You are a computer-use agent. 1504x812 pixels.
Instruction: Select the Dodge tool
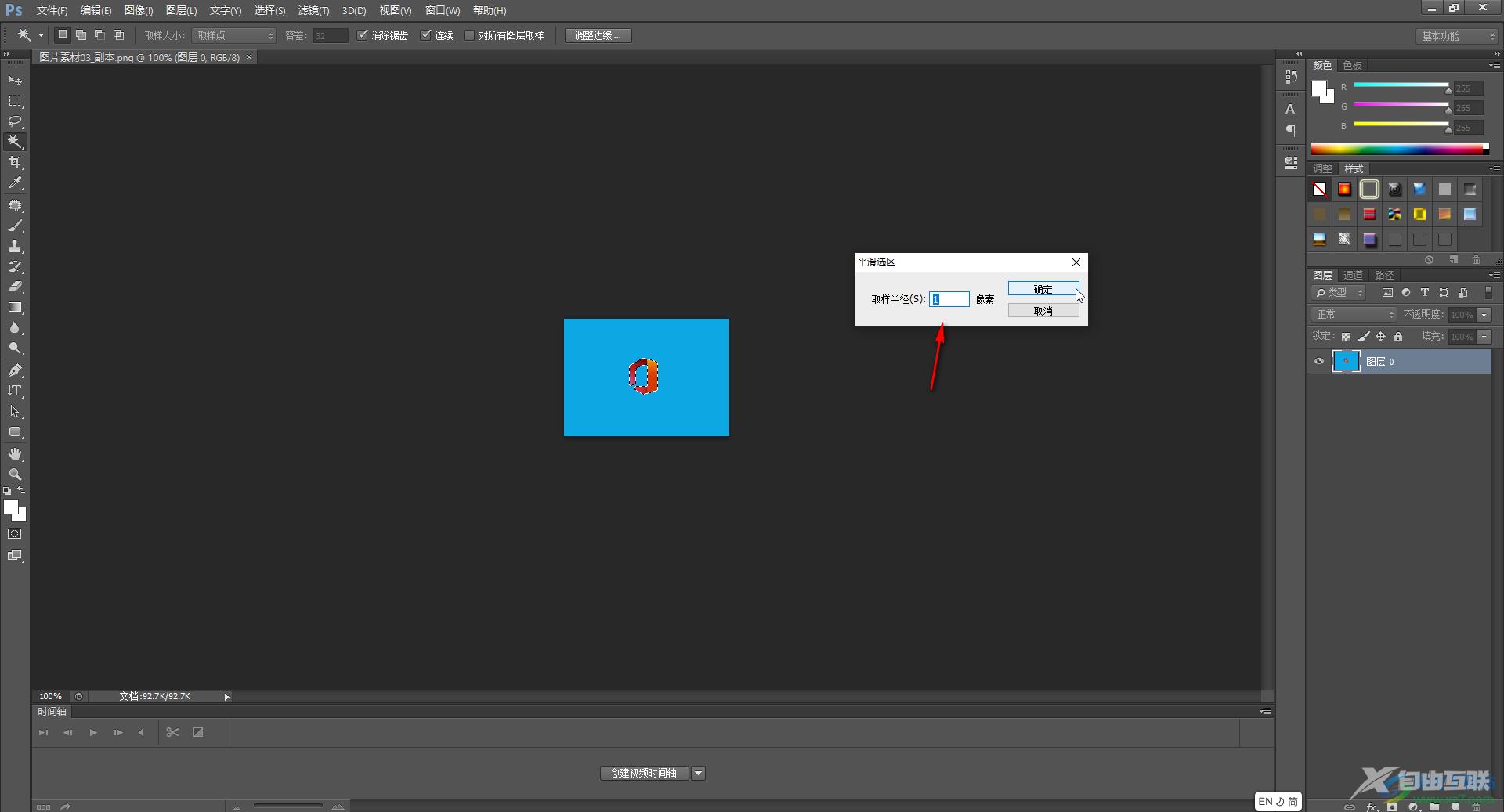[x=15, y=348]
